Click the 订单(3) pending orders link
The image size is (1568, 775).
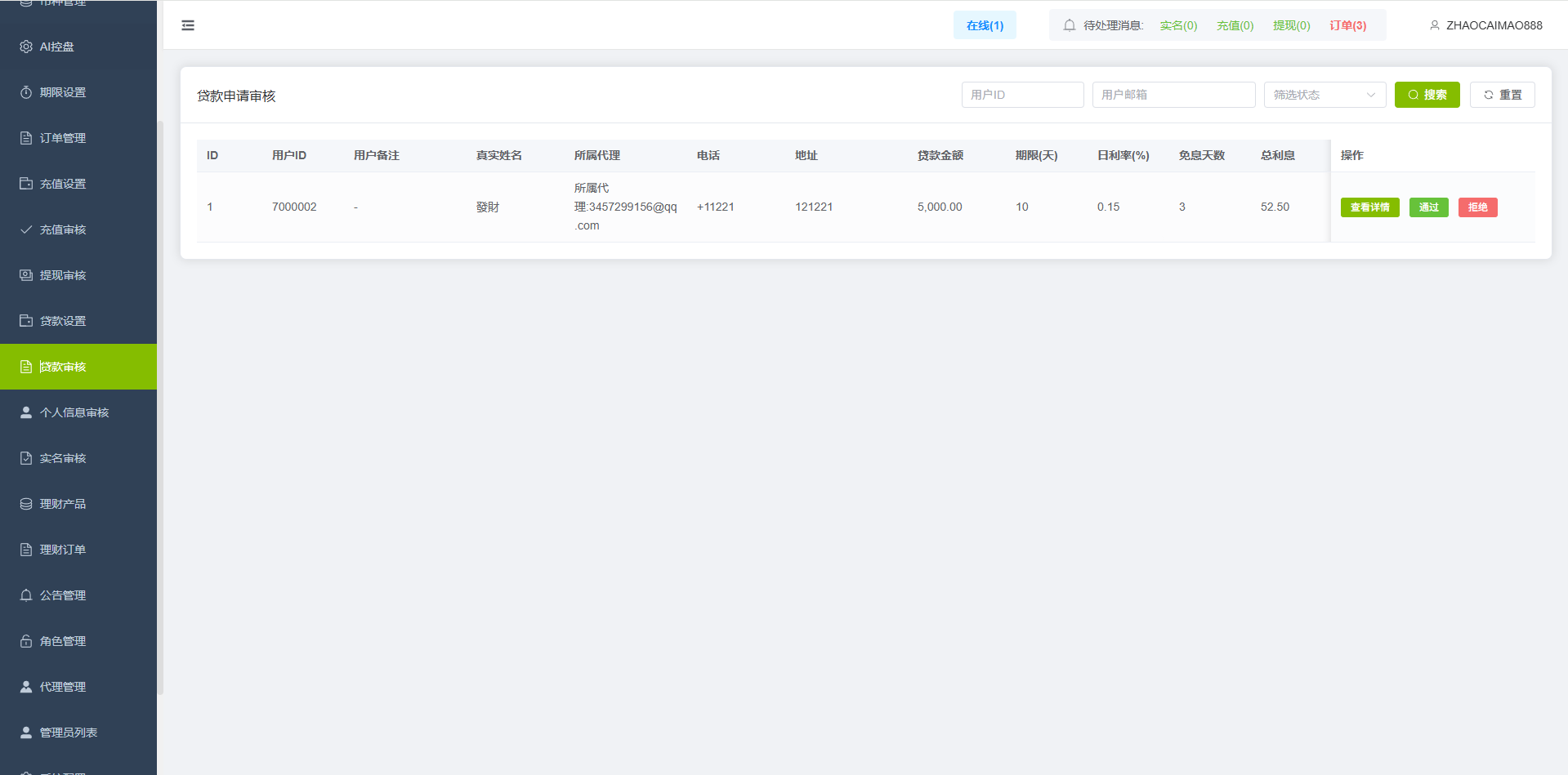tap(1347, 25)
